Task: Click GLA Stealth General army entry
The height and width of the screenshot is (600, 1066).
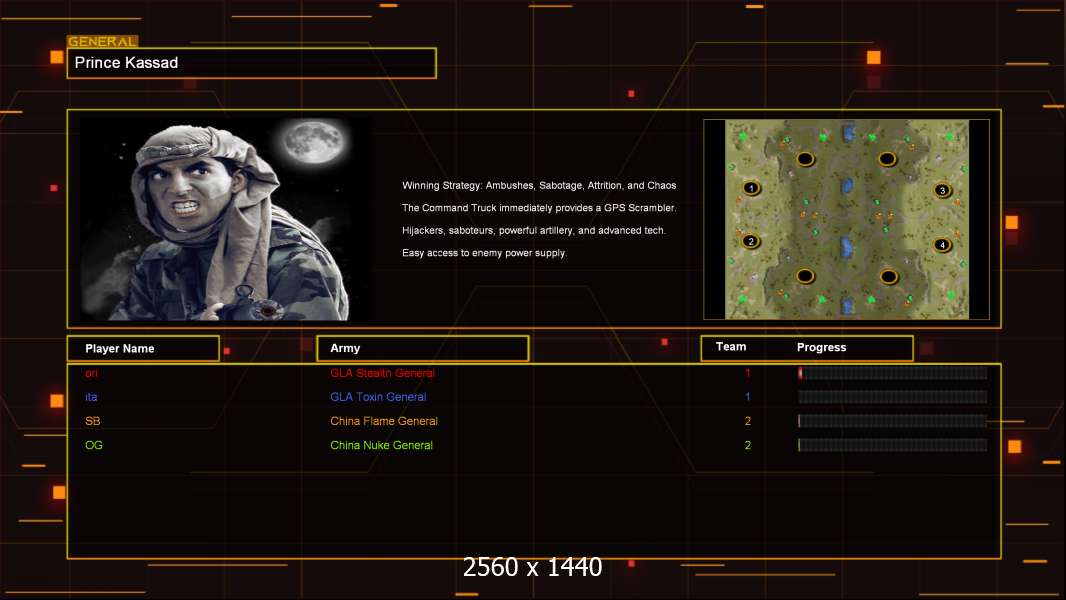Action: point(382,373)
